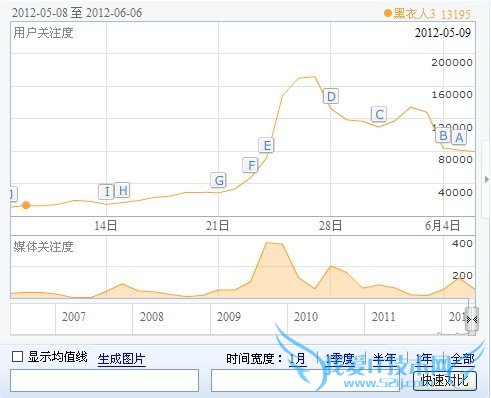Click the 21日 axis label
The width and height of the screenshot is (491, 398).
tap(217, 226)
